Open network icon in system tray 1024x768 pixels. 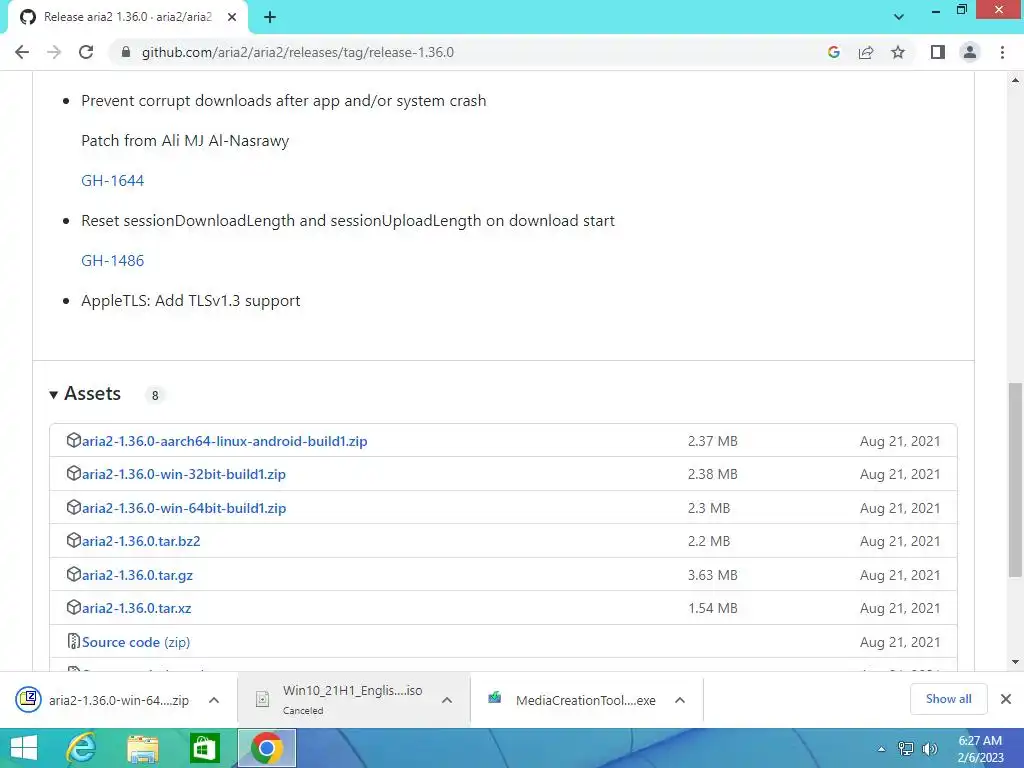point(906,749)
